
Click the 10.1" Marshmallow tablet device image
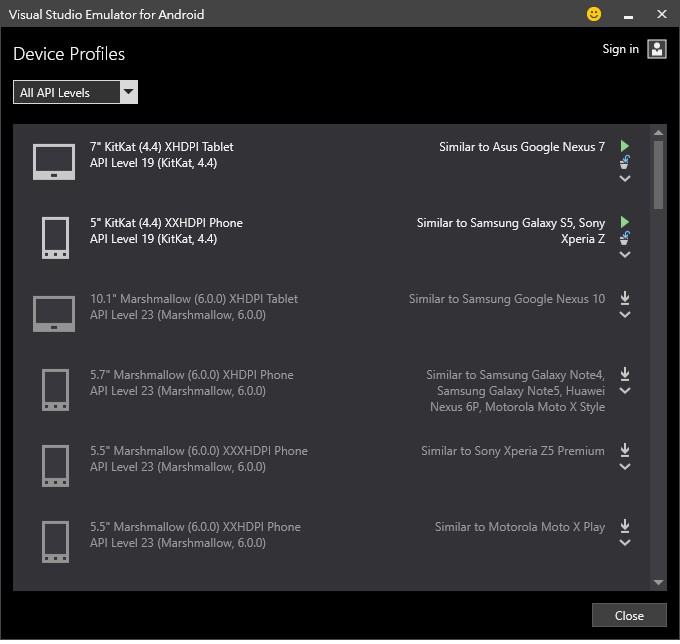click(54, 314)
